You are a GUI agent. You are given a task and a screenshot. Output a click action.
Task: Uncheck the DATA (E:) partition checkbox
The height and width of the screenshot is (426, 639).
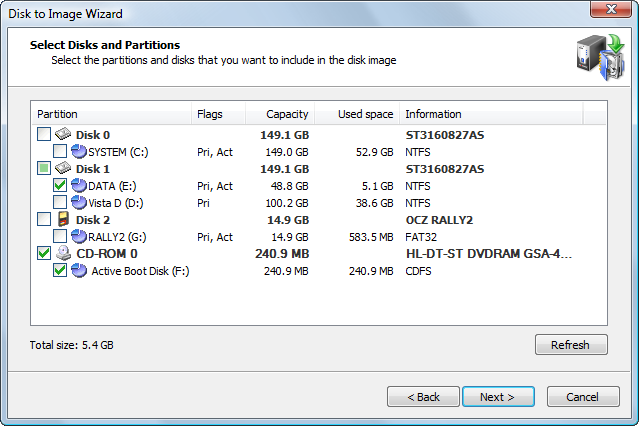pos(60,186)
